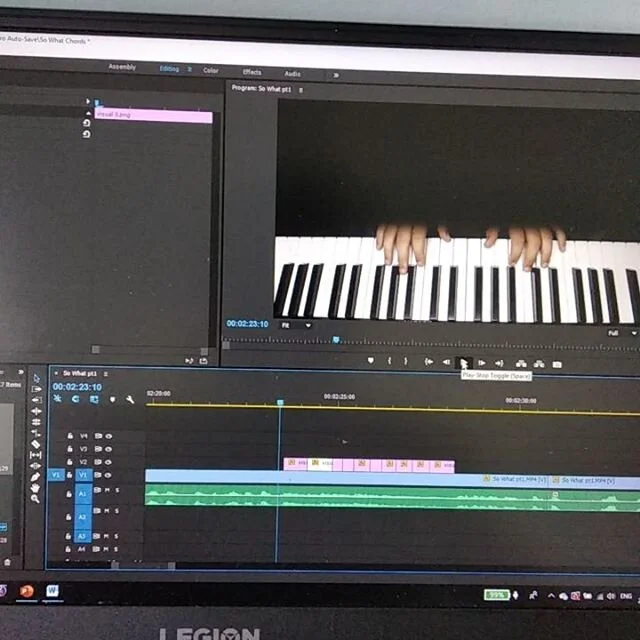Expand workspace overflow double chevron
The width and height of the screenshot is (640, 640).
tap(336, 75)
